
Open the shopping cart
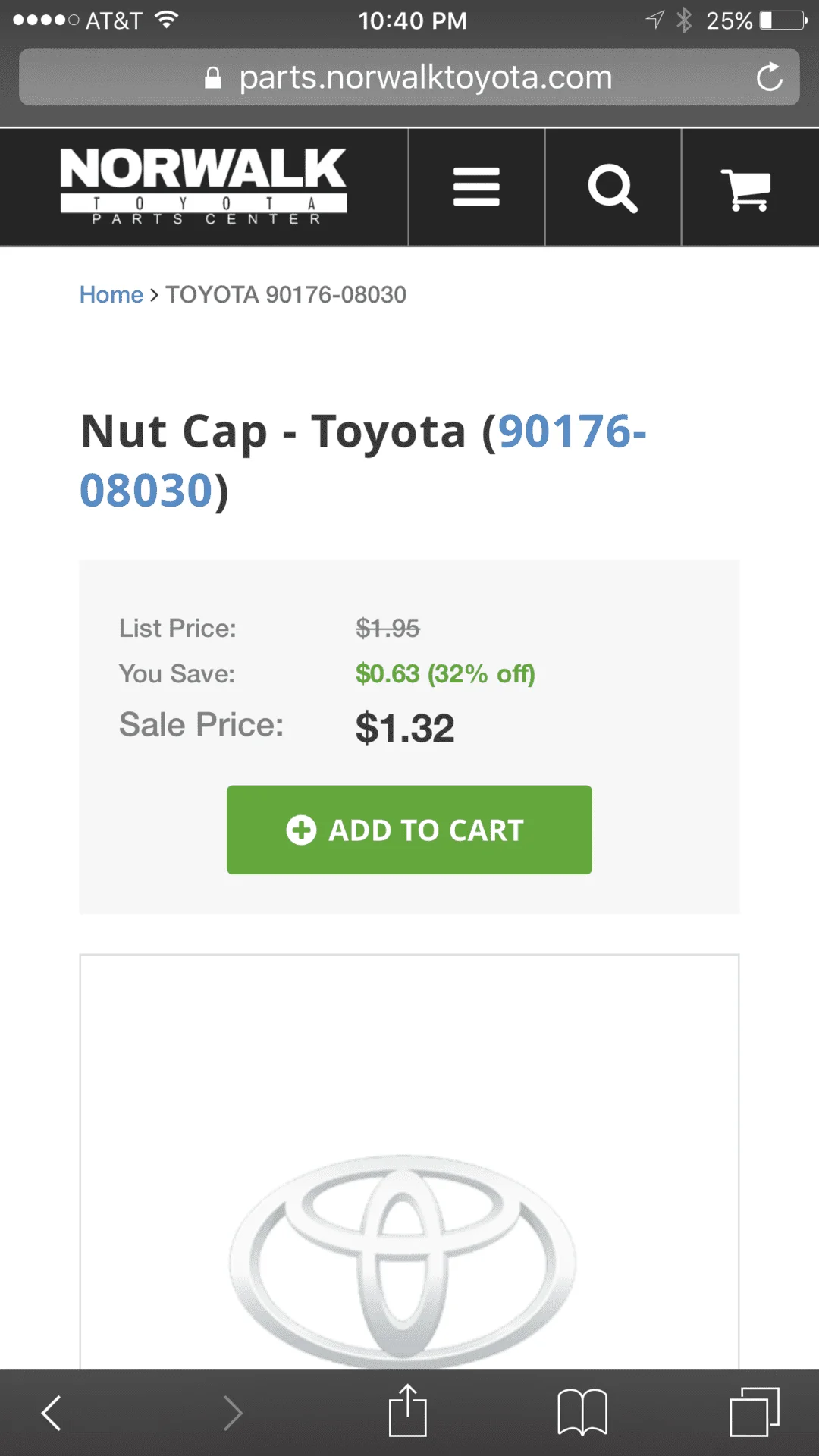tap(748, 187)
